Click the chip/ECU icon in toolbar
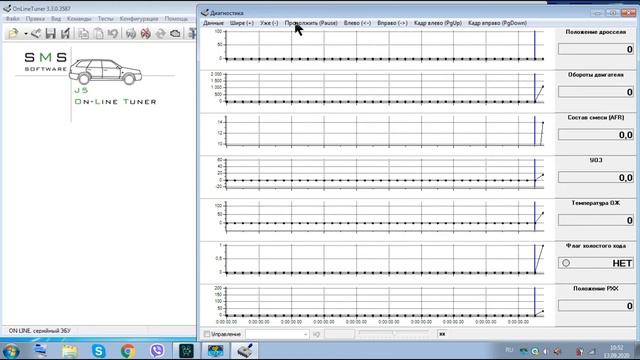 (176, 33)
